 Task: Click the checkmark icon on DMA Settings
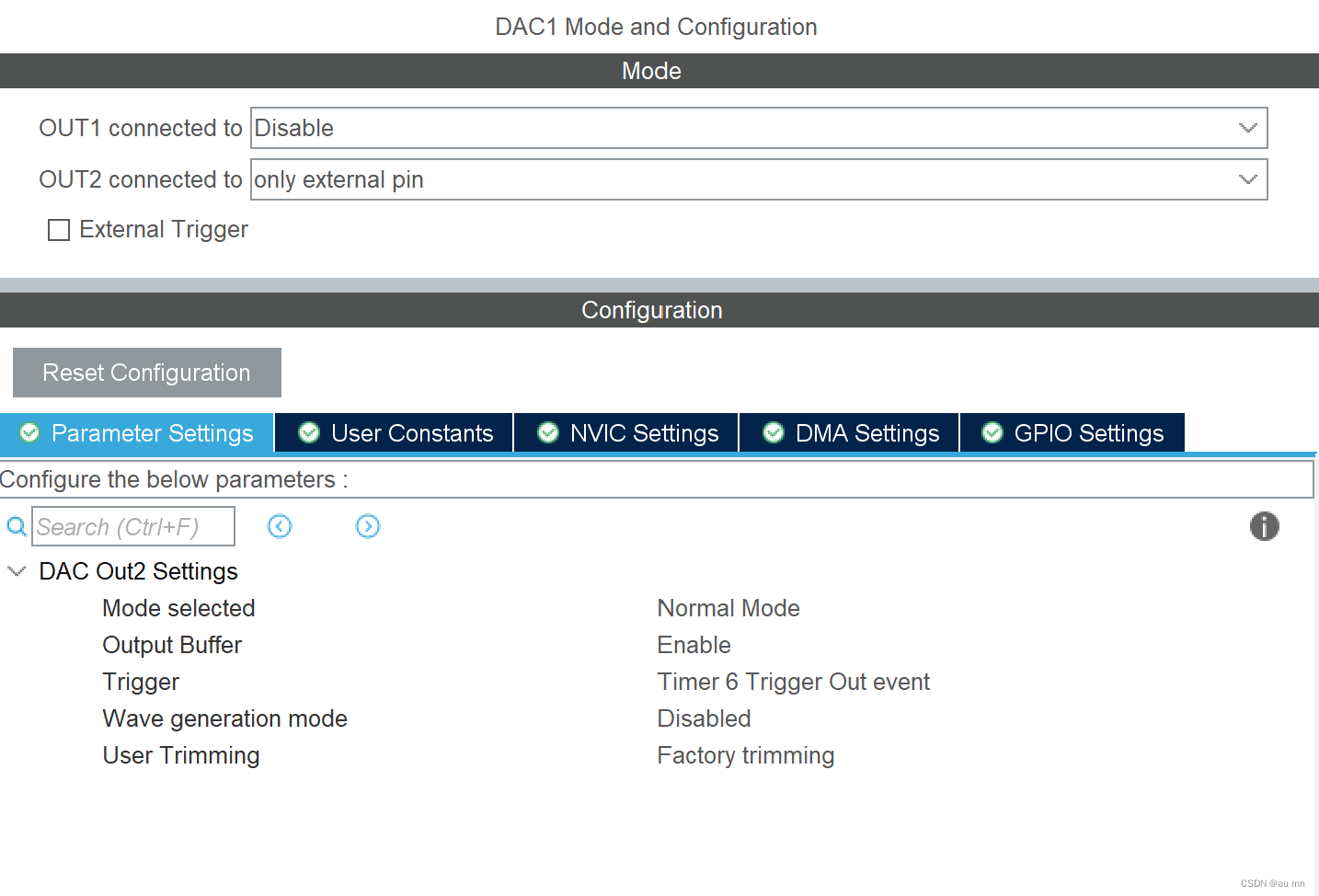[773, 432]
